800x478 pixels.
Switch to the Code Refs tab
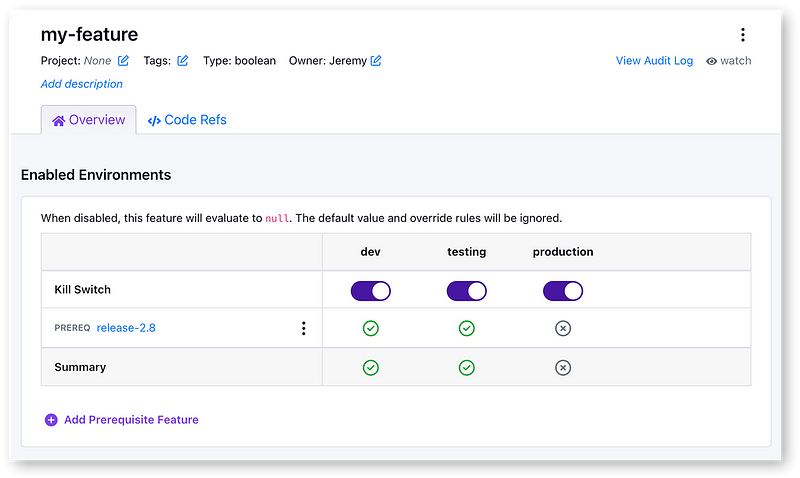187,120
